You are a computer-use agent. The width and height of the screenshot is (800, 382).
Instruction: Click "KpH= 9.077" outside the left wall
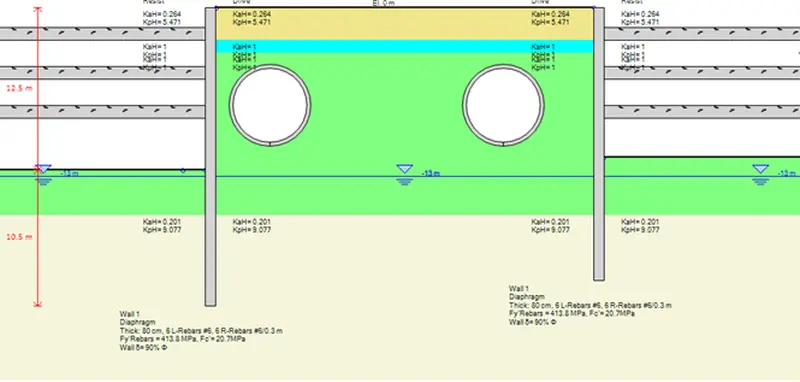[162, 230]
